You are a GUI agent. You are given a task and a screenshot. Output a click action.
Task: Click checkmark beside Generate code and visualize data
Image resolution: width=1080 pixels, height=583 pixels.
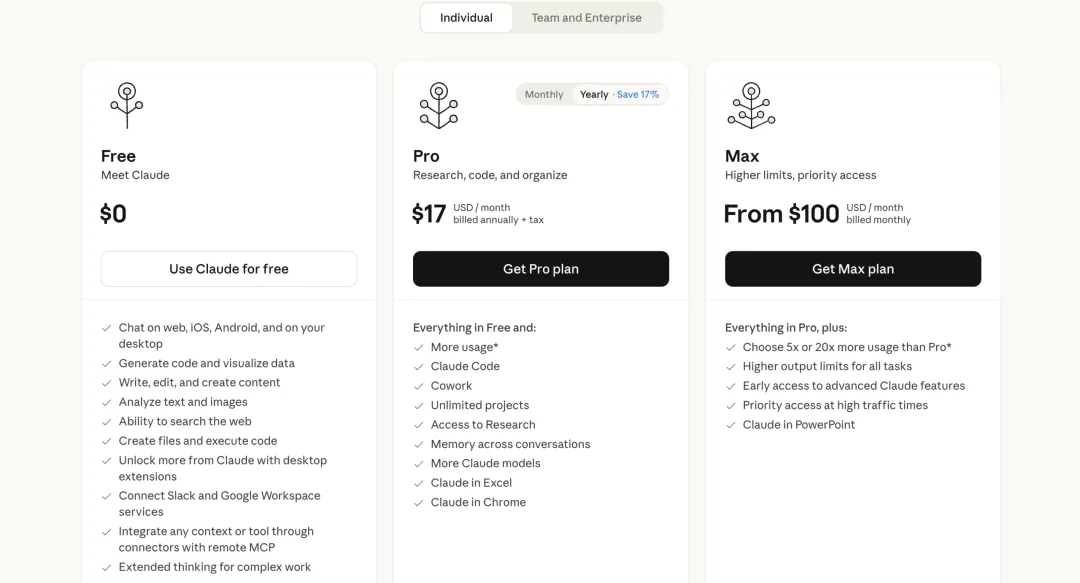coord(107,364)
